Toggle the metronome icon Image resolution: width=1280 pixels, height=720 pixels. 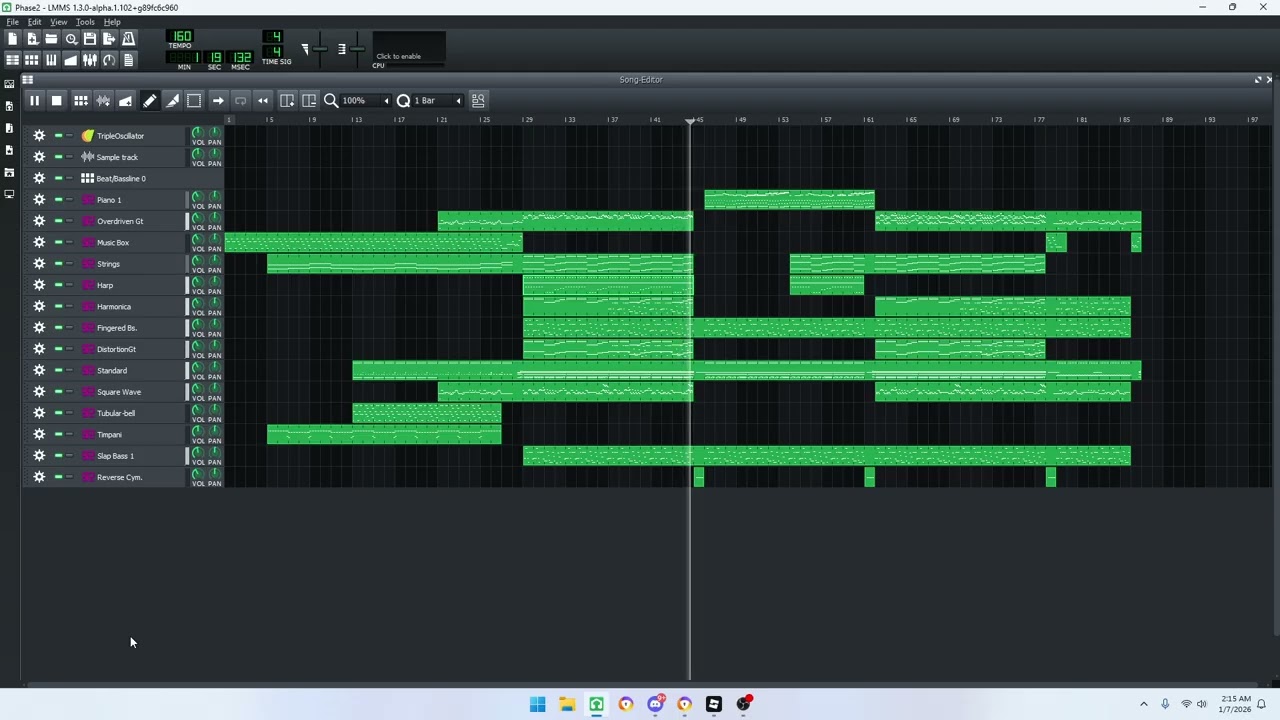point(128,39)
